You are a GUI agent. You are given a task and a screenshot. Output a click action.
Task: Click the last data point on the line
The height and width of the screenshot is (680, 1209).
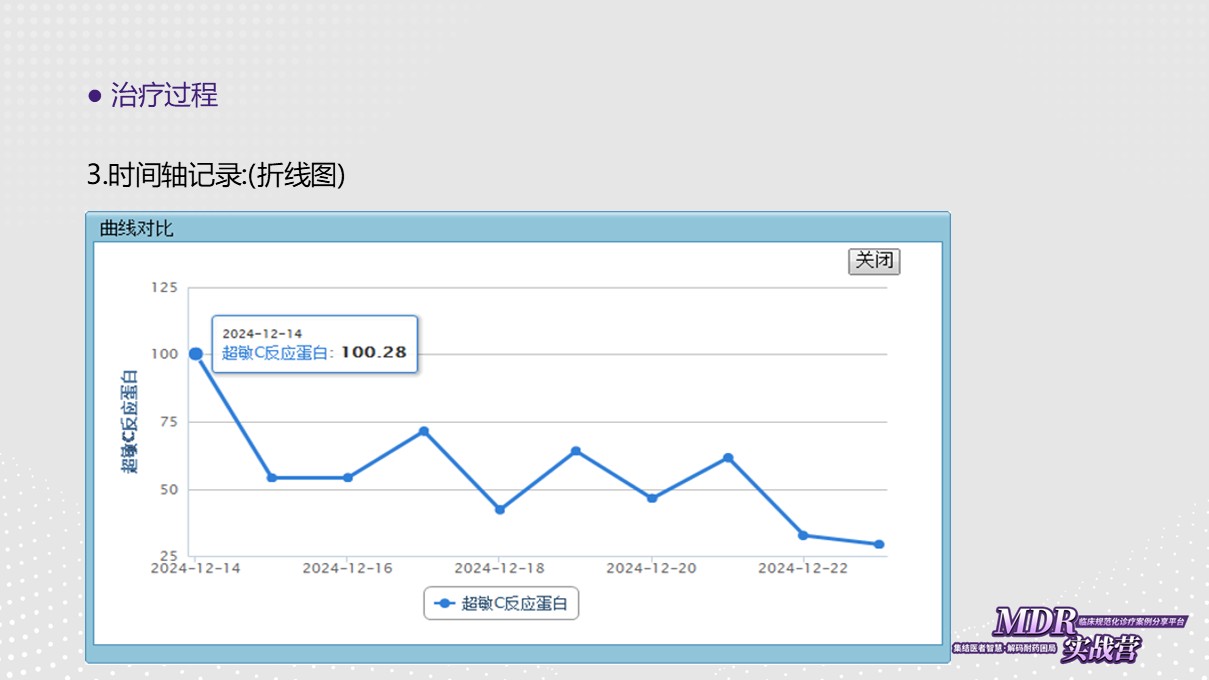(879, 545)
